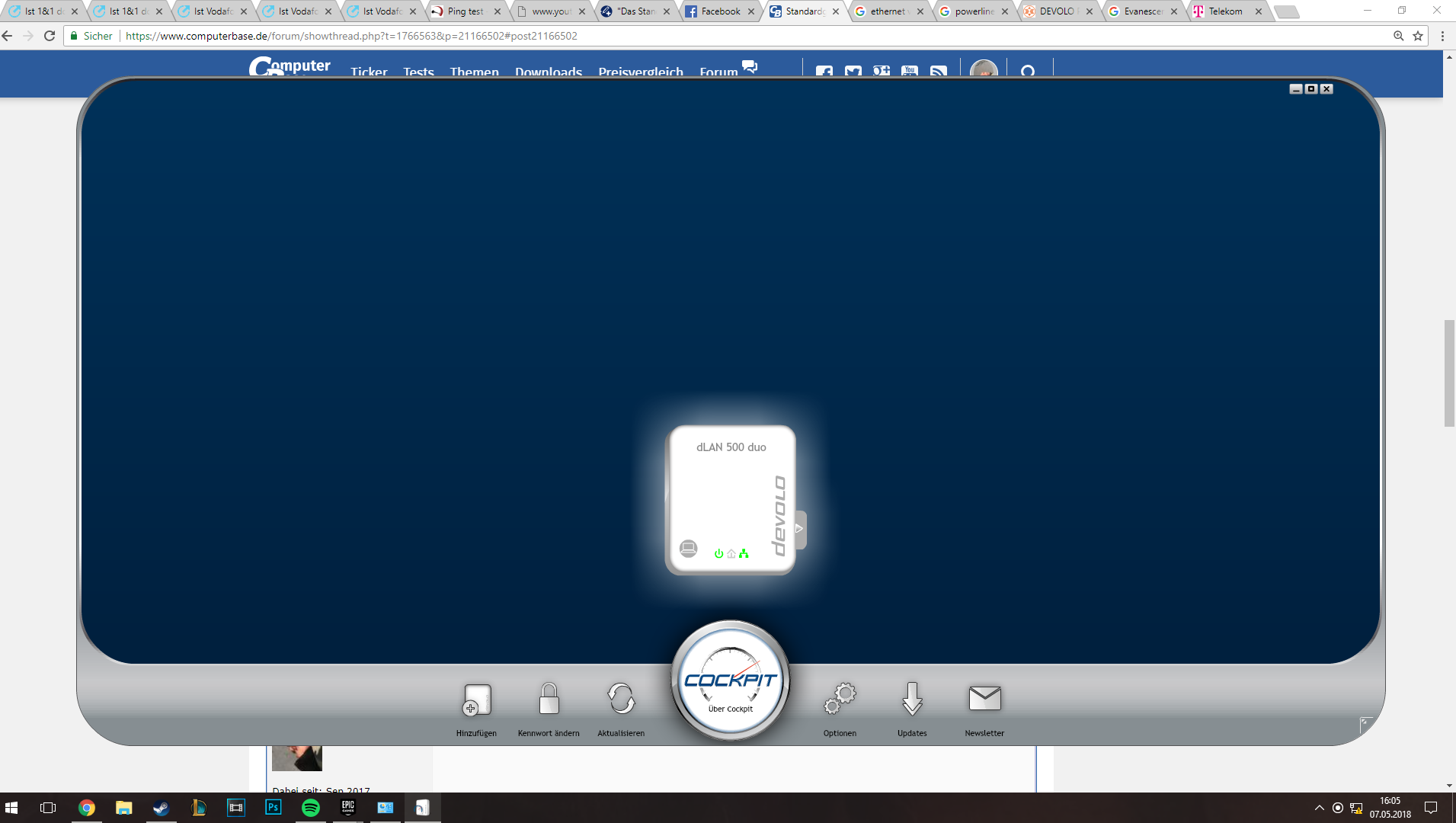Screen dimensions: 1456x823
Task: Open Preisvergleich in ComputerBase menu
Action: (x=641, y=72)
